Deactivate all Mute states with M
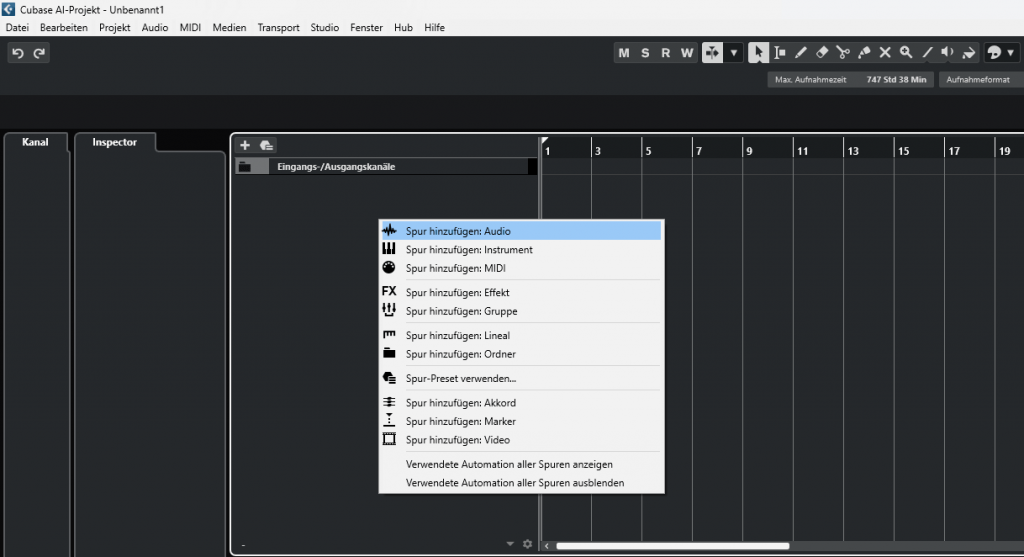Viewport: 1024px width, 557px height. pos(624,53)
